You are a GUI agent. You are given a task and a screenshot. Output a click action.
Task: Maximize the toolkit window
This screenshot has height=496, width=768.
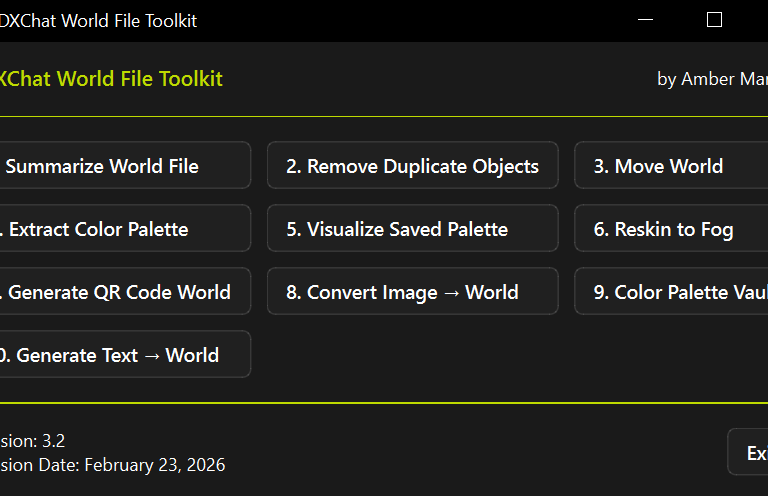pyautogui.click(x=714, y=20)
